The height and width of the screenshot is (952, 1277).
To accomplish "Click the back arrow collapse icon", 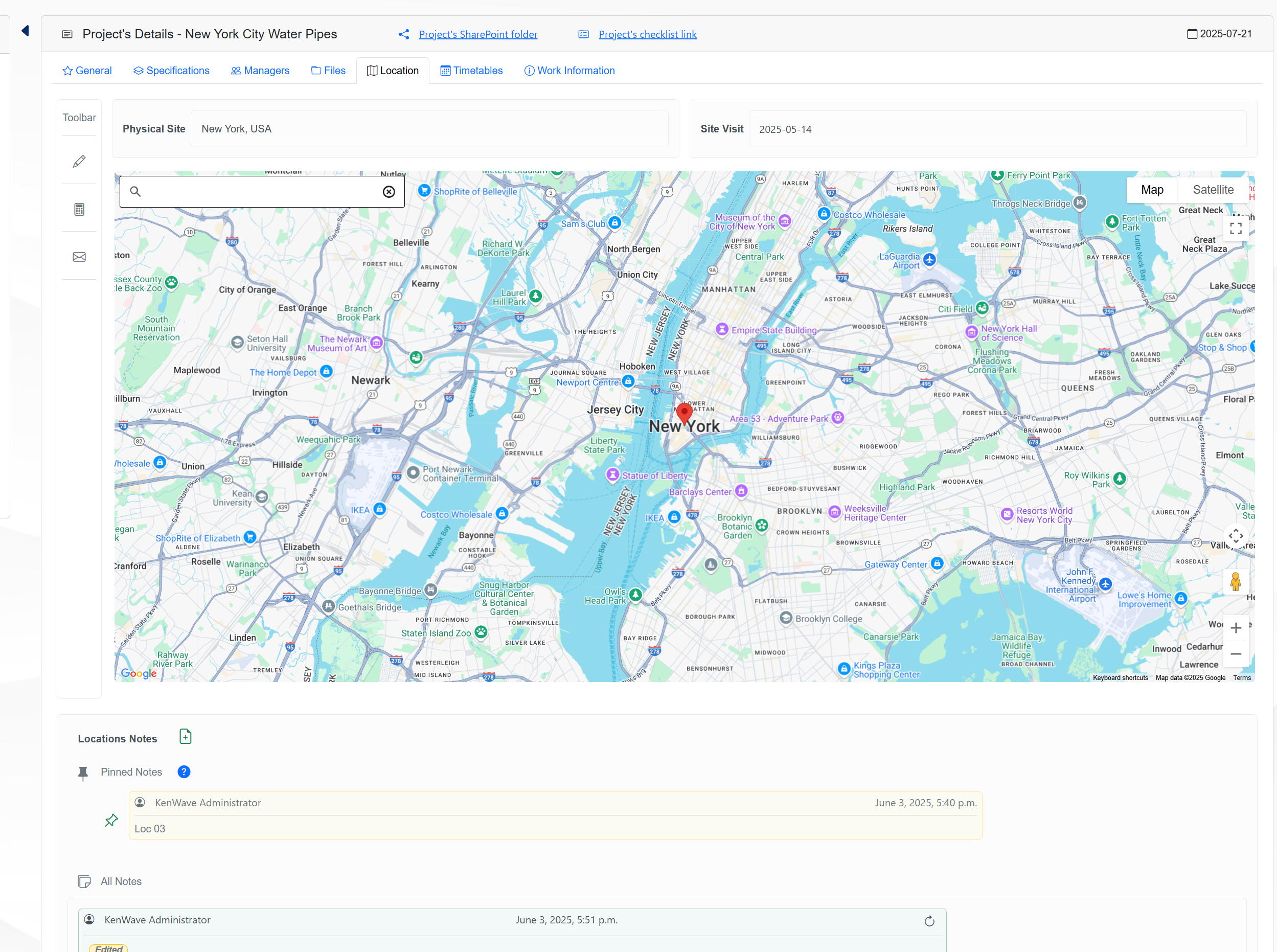I will pyautogui.click(x=26, y=31).
